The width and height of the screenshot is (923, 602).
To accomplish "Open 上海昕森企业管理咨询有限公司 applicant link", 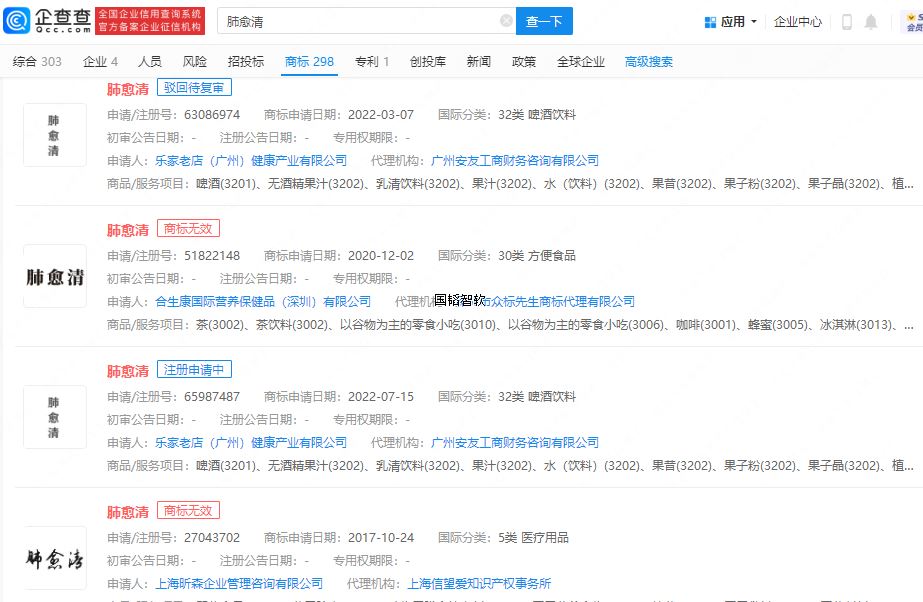I will tap(239, 583).
